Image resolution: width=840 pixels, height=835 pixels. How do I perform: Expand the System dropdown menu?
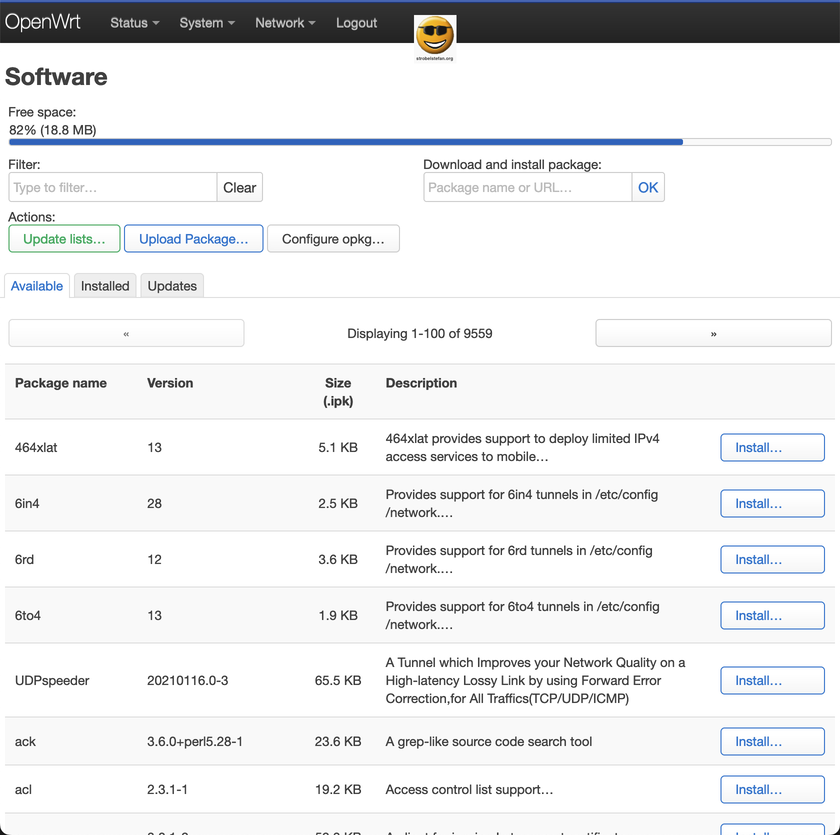pyautogui.click(x=207, y=23)
